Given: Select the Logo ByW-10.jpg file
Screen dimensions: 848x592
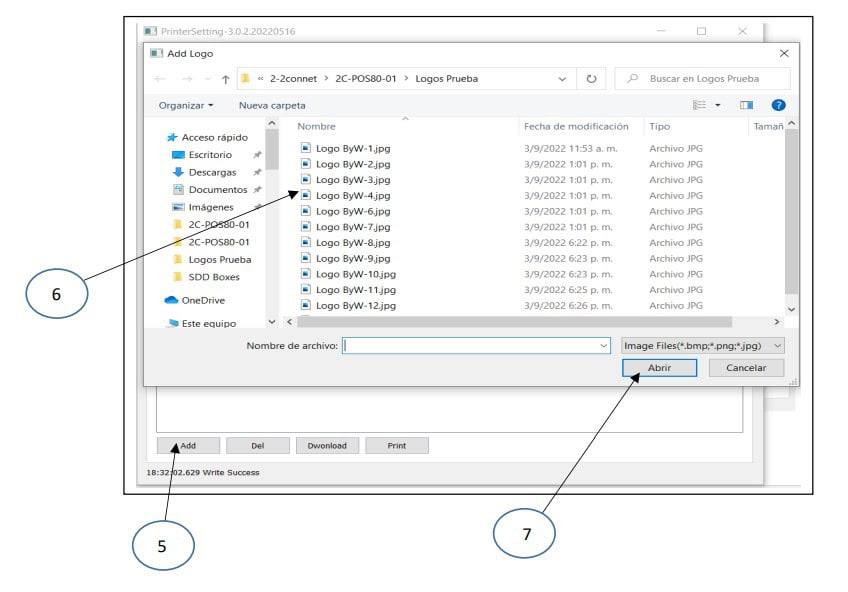Looking at the screenshot, I should point(355,274).
